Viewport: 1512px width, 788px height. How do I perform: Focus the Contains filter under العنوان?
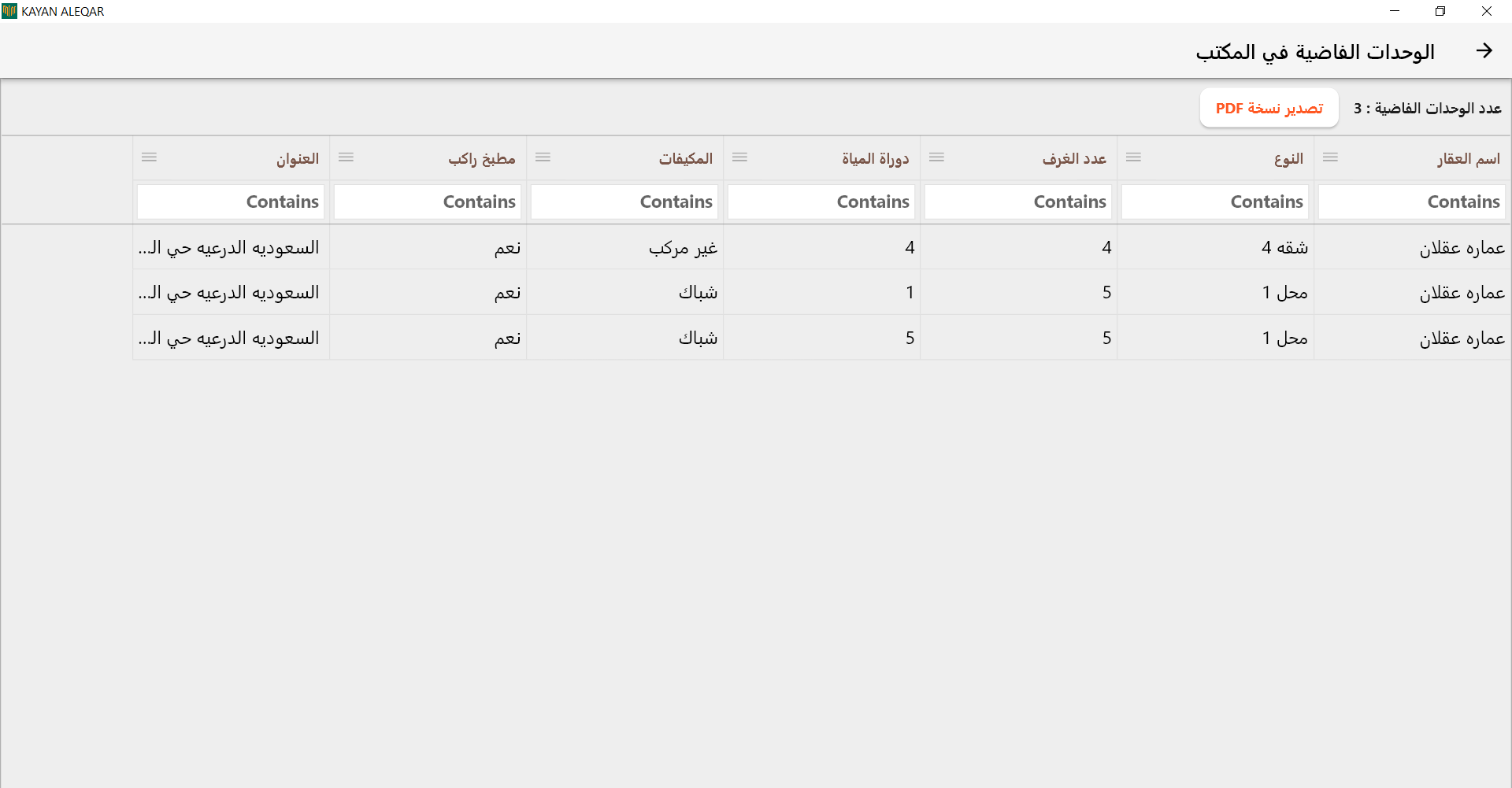tap(230, 202)
